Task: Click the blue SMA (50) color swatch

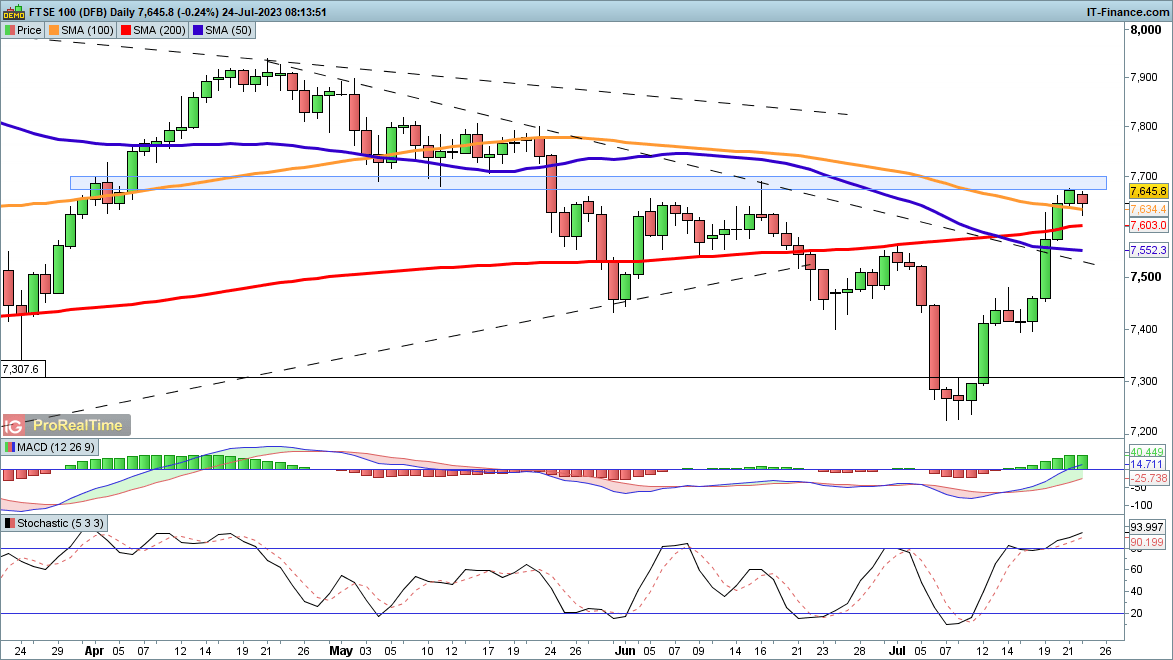Action: [x=198, y=30]
